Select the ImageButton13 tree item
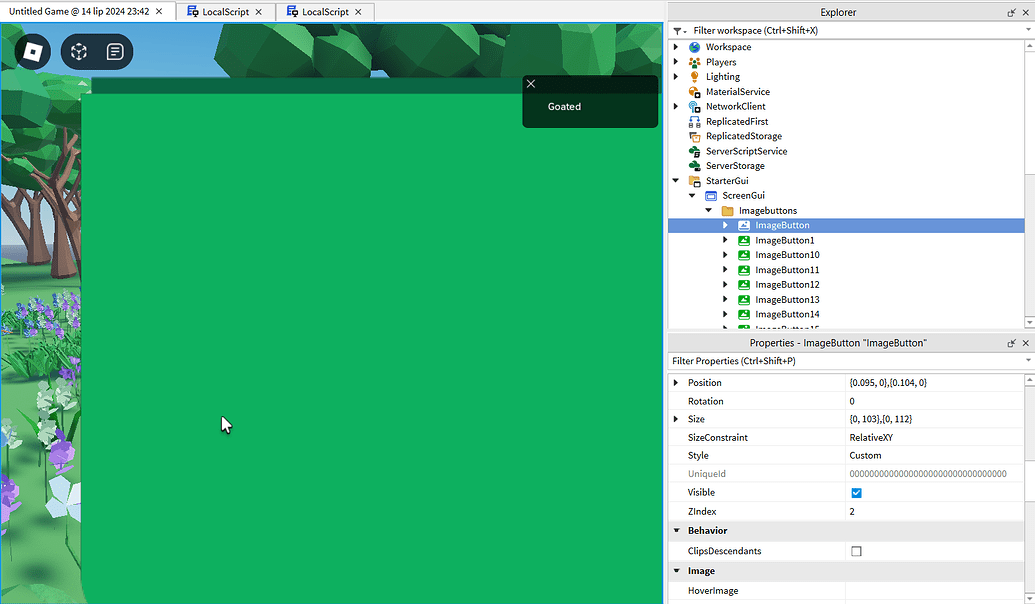This screenshot has width=1035, height=604. (786, 299)
